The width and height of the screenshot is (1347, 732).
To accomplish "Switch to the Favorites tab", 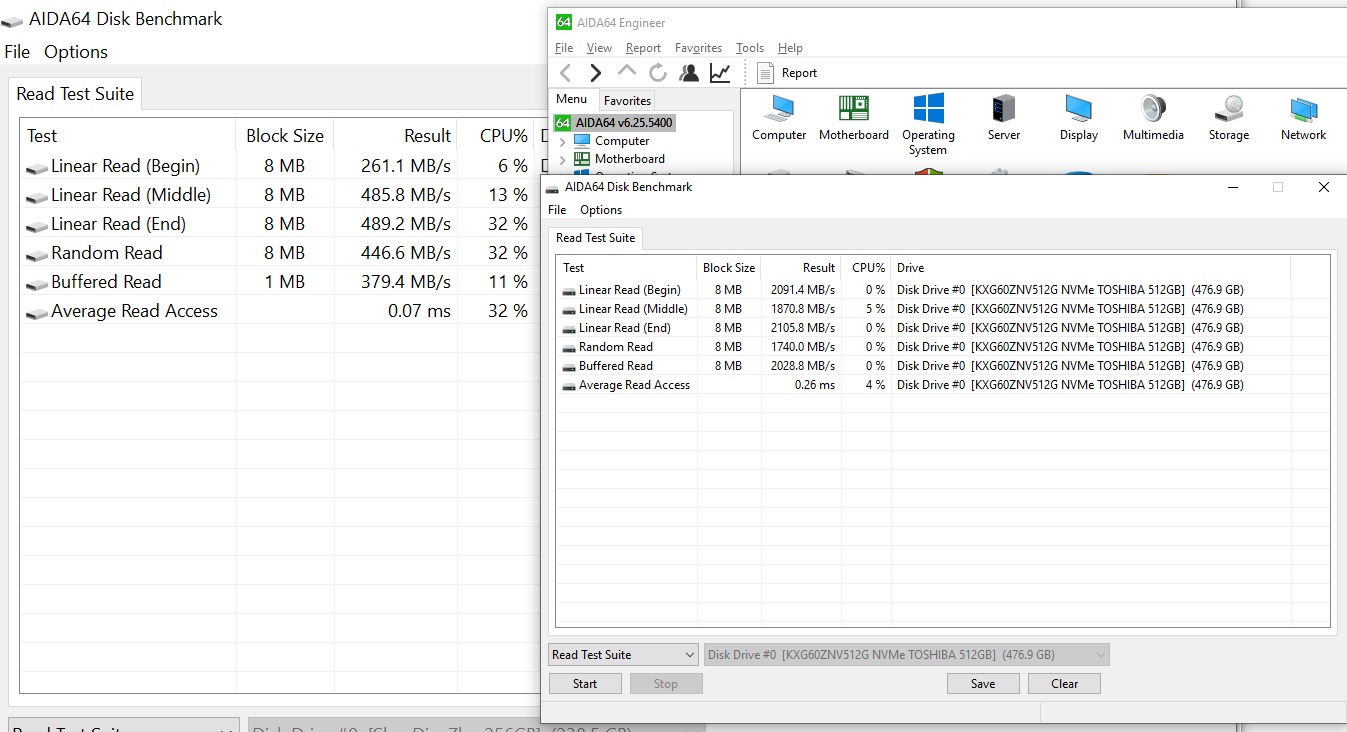I will point(627,101).
